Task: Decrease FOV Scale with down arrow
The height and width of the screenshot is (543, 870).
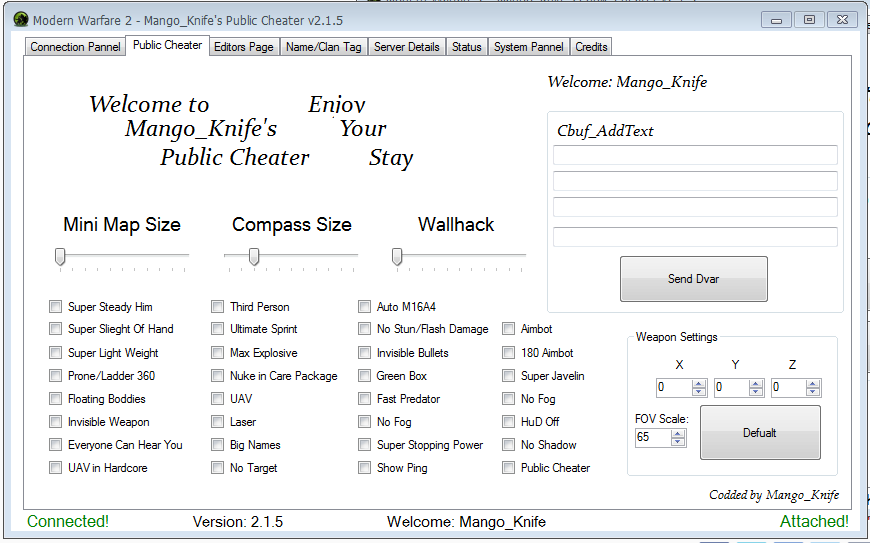Action: coord(677,442)
